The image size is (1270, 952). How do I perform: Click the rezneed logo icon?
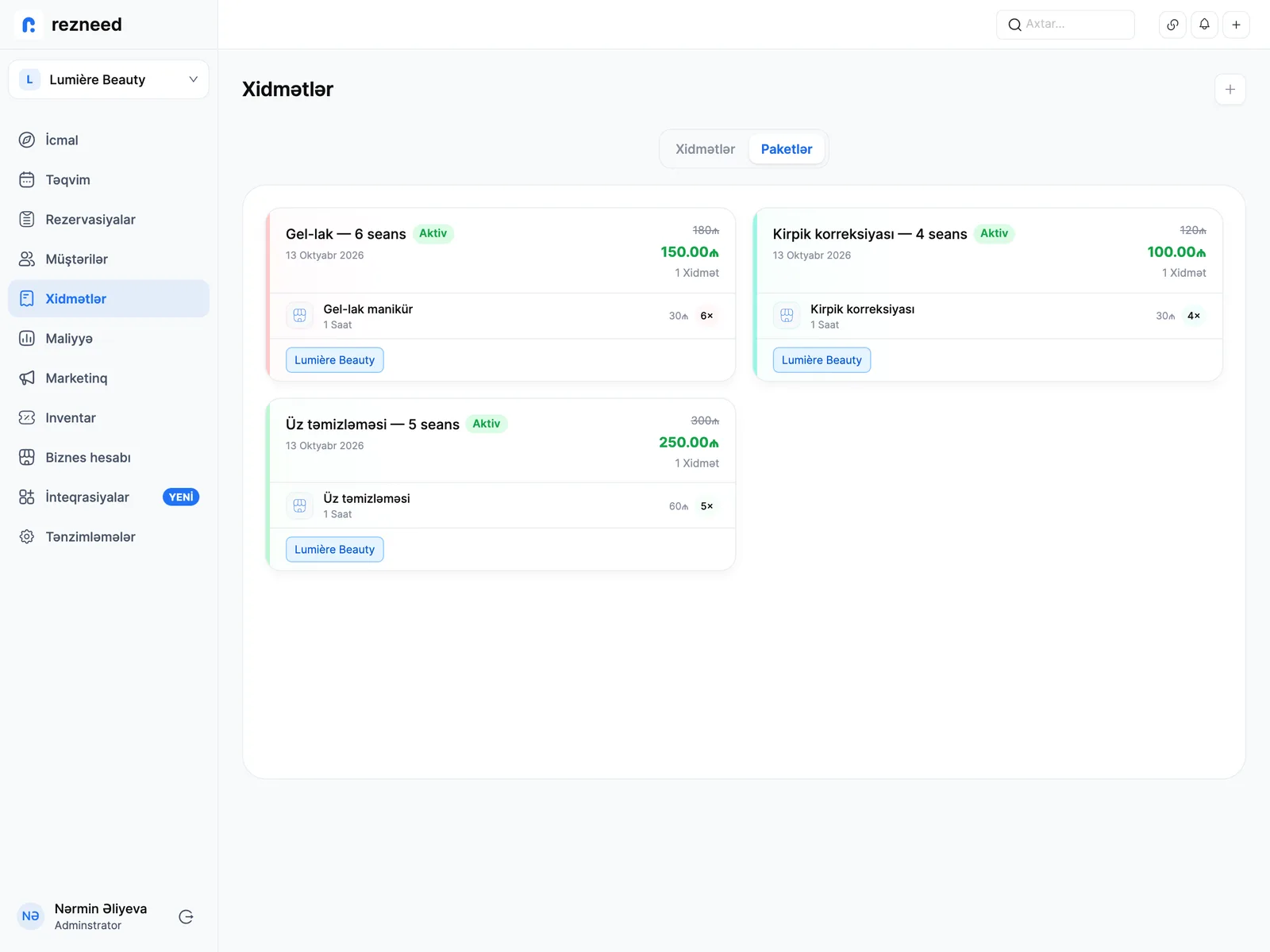click(29, 25)
